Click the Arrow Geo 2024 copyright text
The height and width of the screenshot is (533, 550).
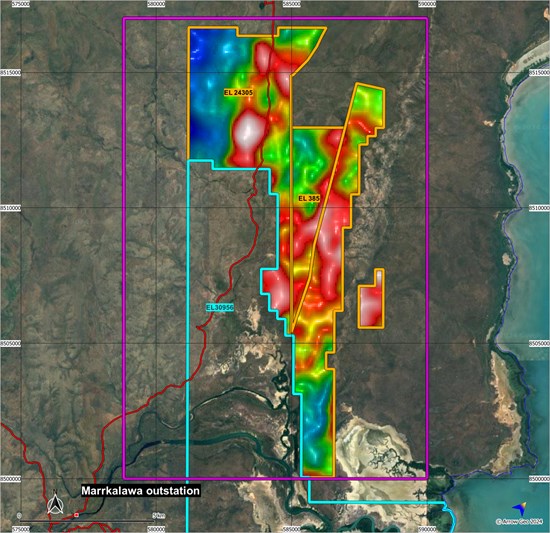[x=519, y=521]
